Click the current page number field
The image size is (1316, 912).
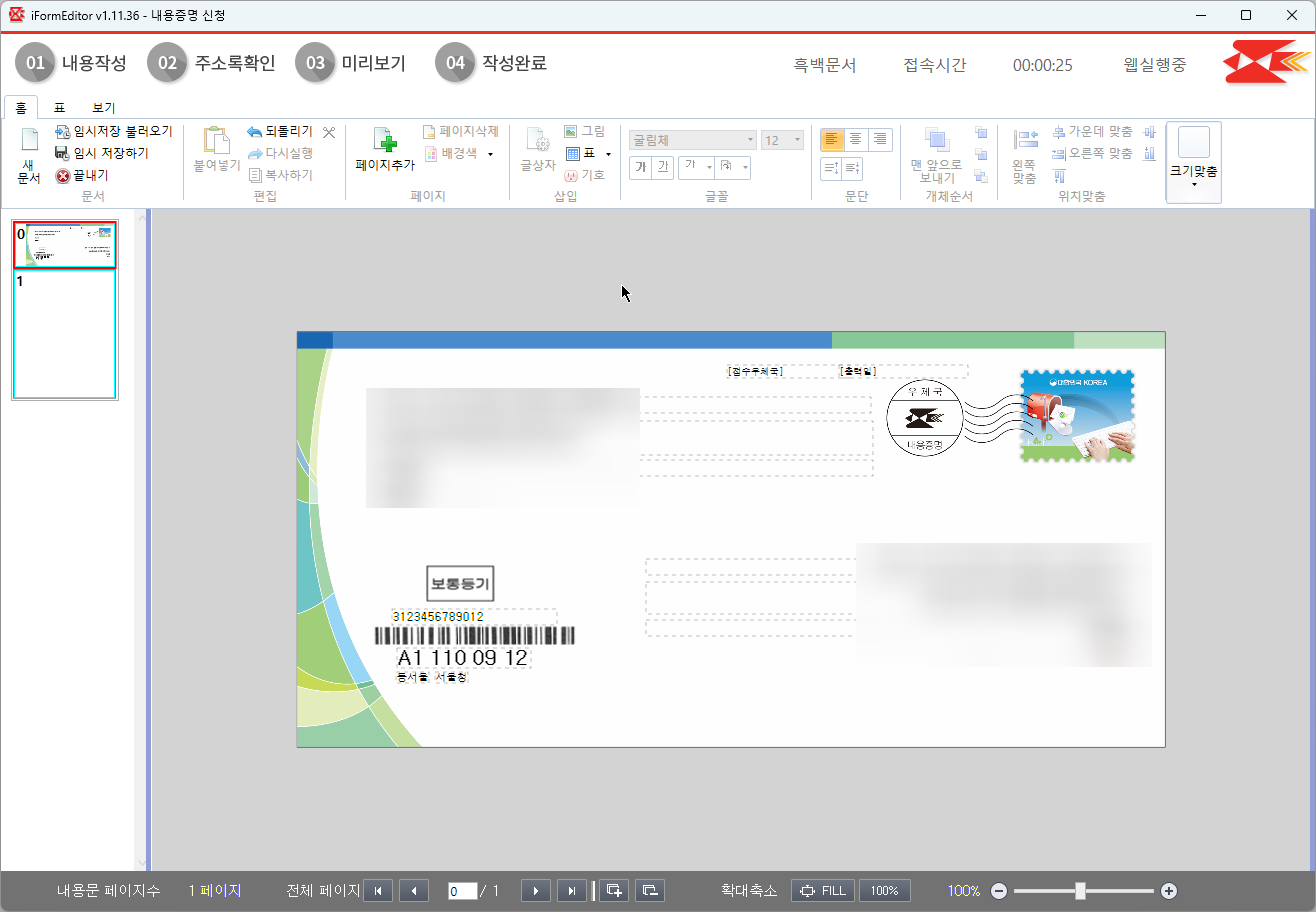point(463,891)
